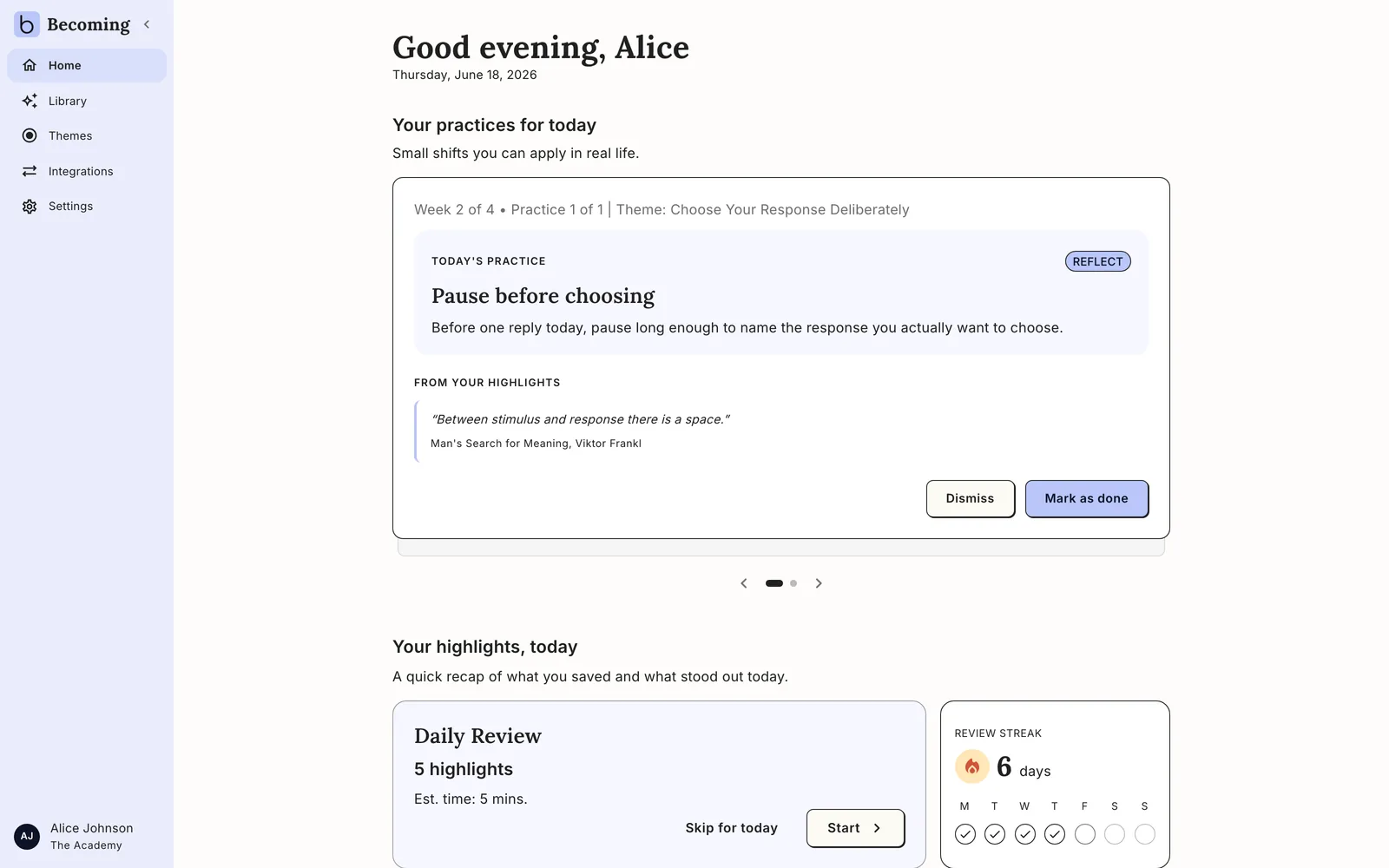
Task: Collapse the sidebar with the chevron
Action: point(147,24)
